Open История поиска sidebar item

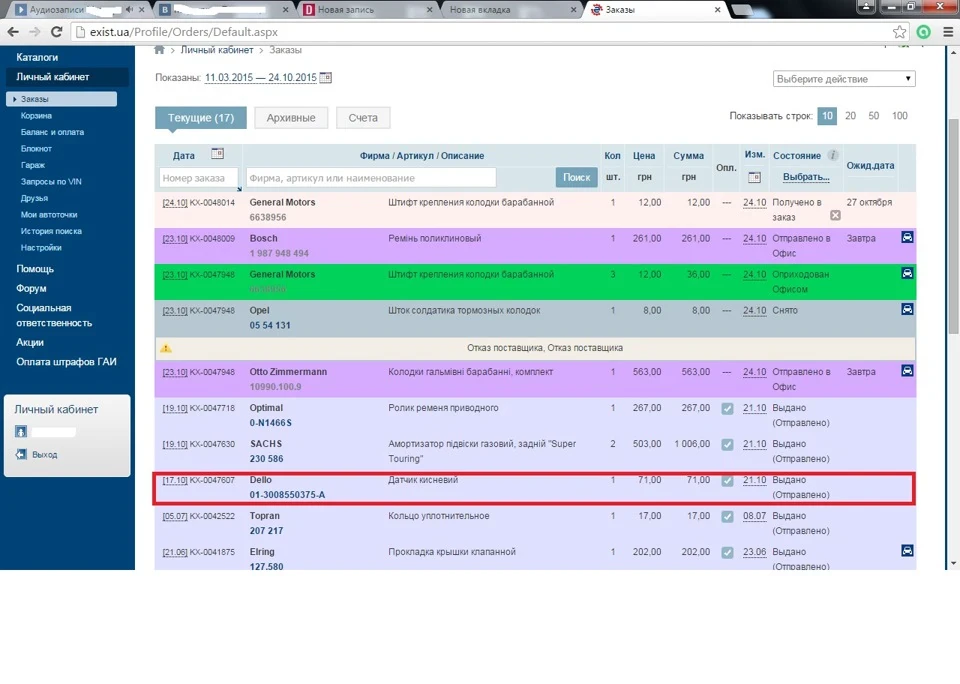tap(51, 231)
